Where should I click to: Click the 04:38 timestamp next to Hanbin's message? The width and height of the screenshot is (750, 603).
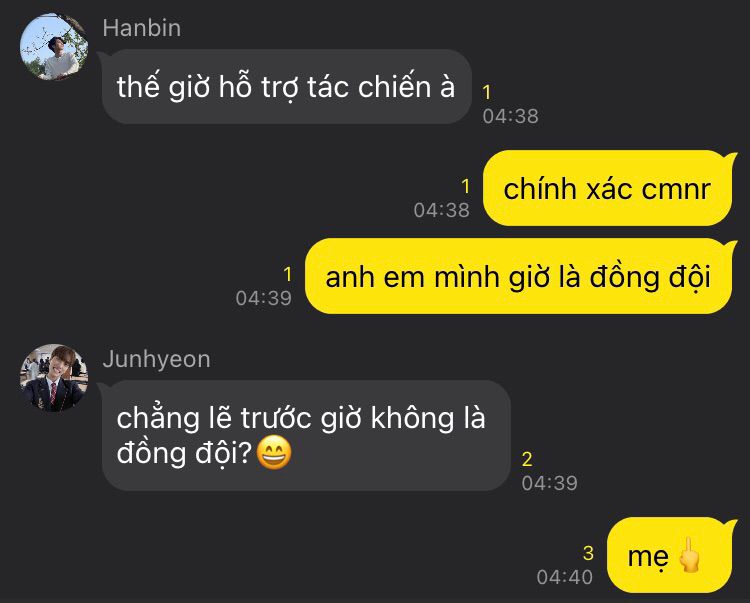(x=510, y=116)
